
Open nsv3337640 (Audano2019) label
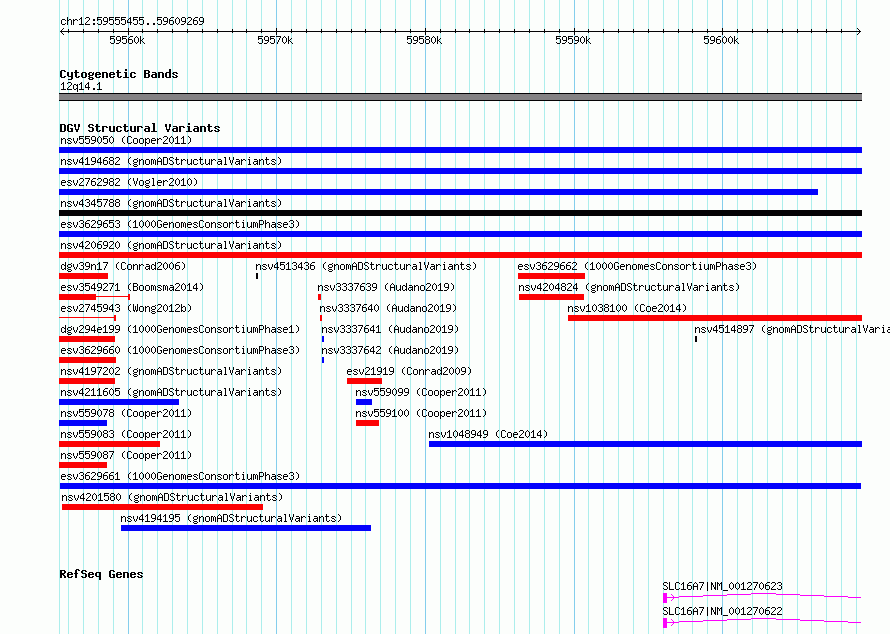click(x=388, y=308)
